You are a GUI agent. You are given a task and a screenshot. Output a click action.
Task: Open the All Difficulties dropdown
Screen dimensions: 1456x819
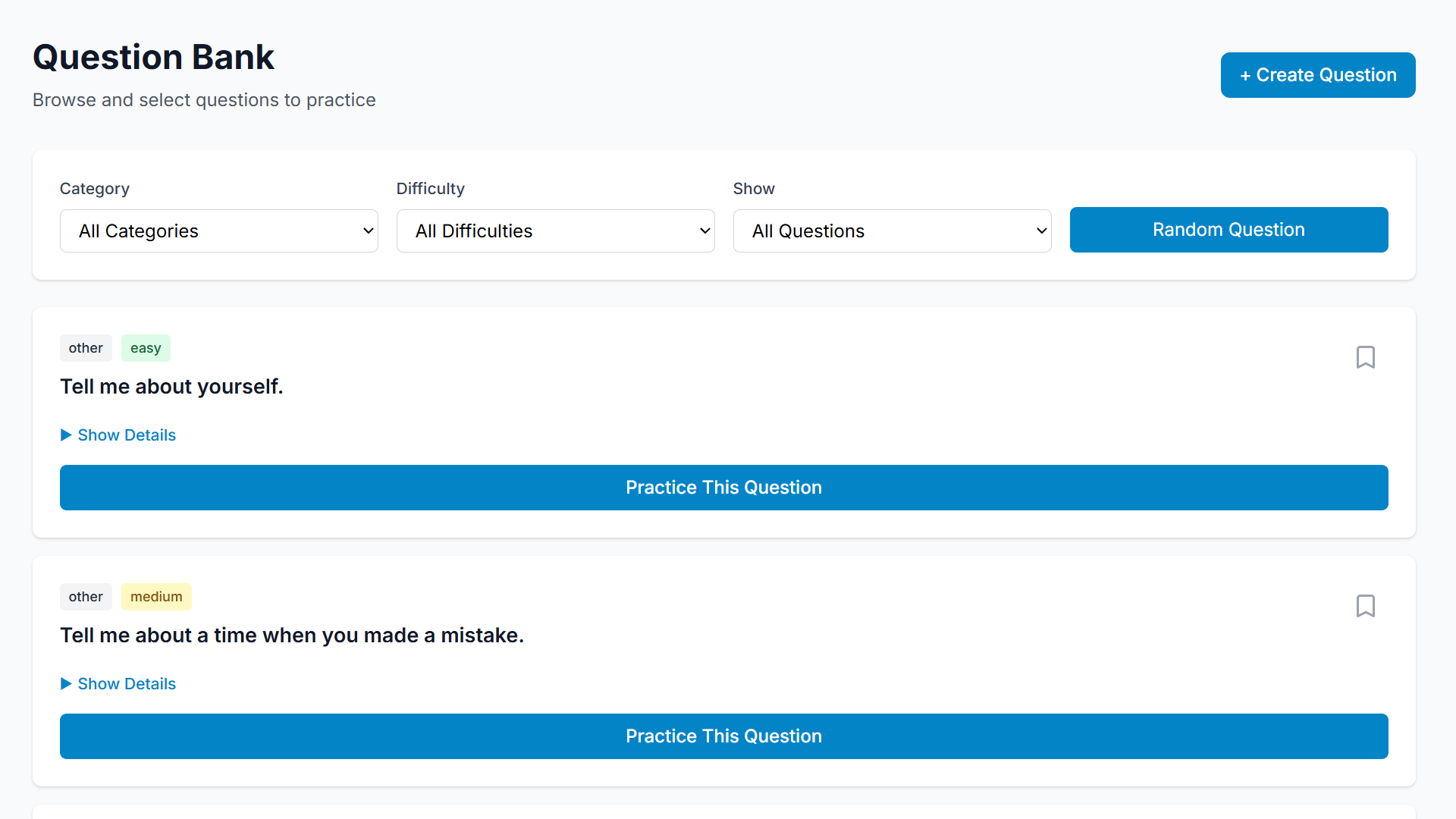pos(555,231)
